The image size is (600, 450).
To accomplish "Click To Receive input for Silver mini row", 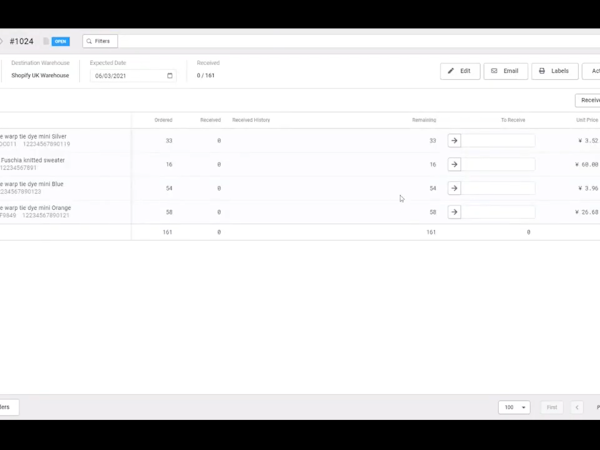I will (498, 140).
